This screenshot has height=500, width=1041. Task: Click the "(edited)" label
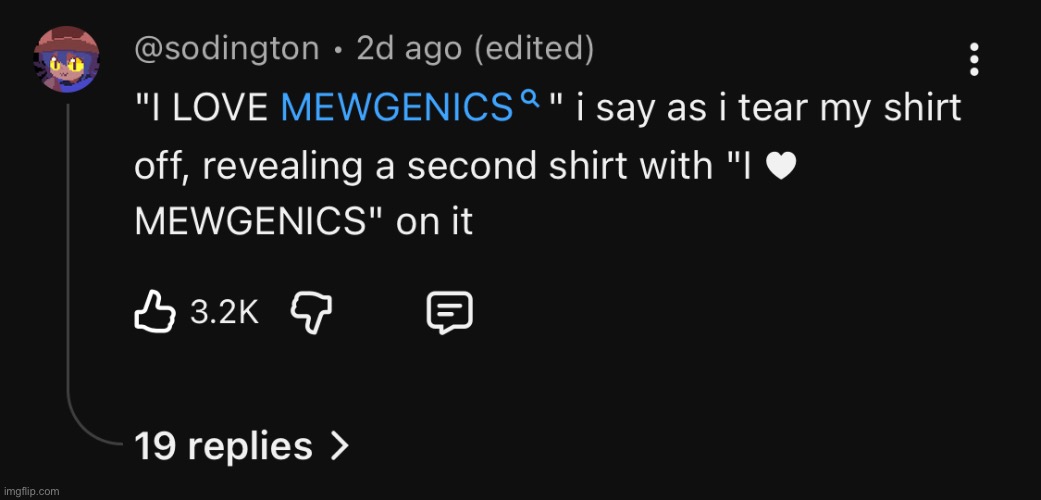pyautogui.click(x=534, y=49)
